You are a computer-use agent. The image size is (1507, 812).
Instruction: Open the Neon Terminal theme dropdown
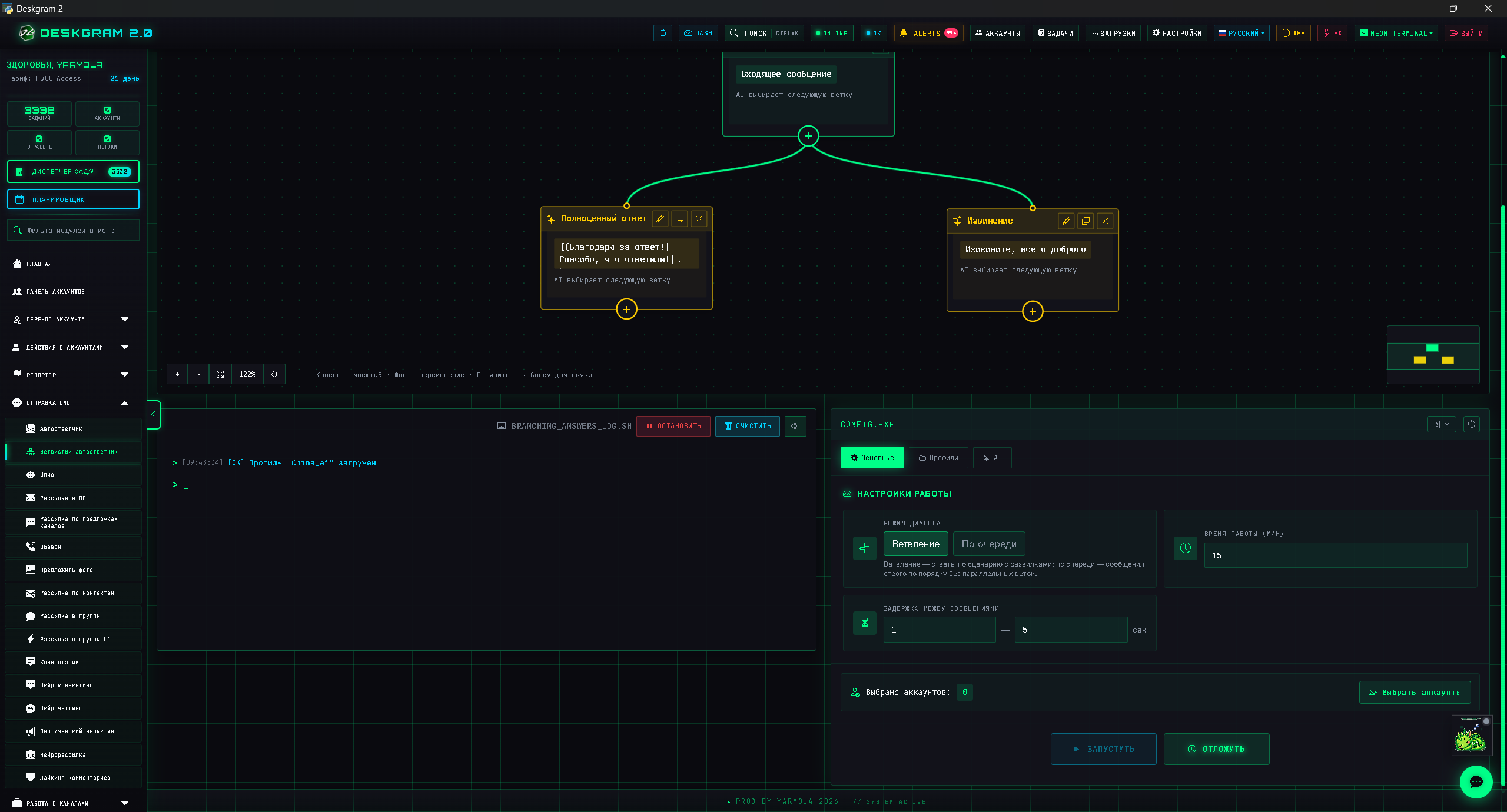click(x=1396, y=33)
